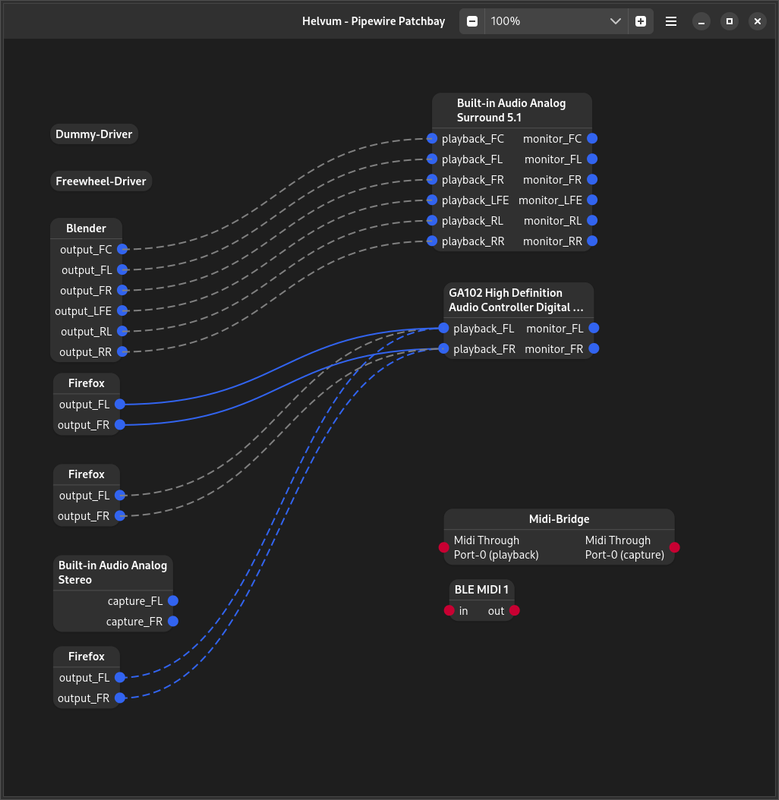
Task: Click capture_FL port on Analog Stereo
Action: coord(173,601)
